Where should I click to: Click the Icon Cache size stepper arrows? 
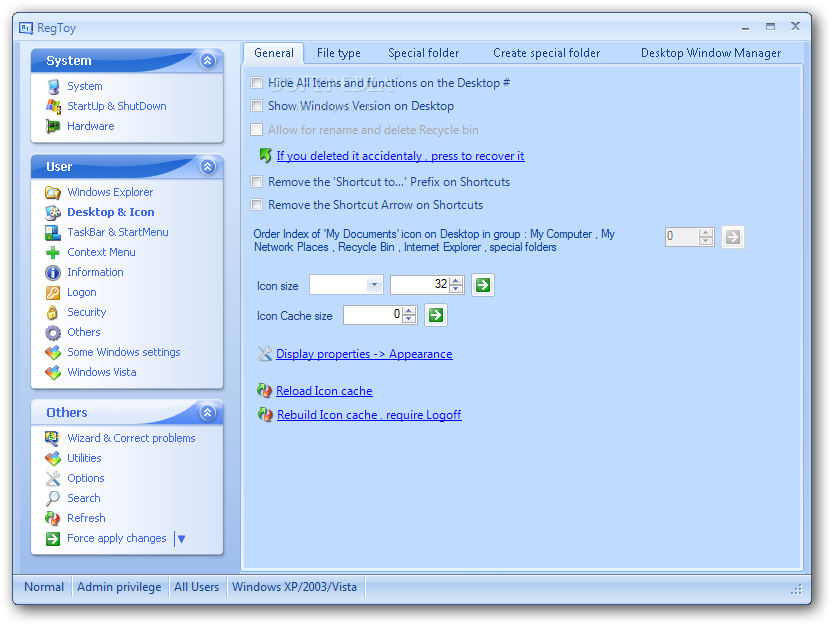(x=409, y=315)
